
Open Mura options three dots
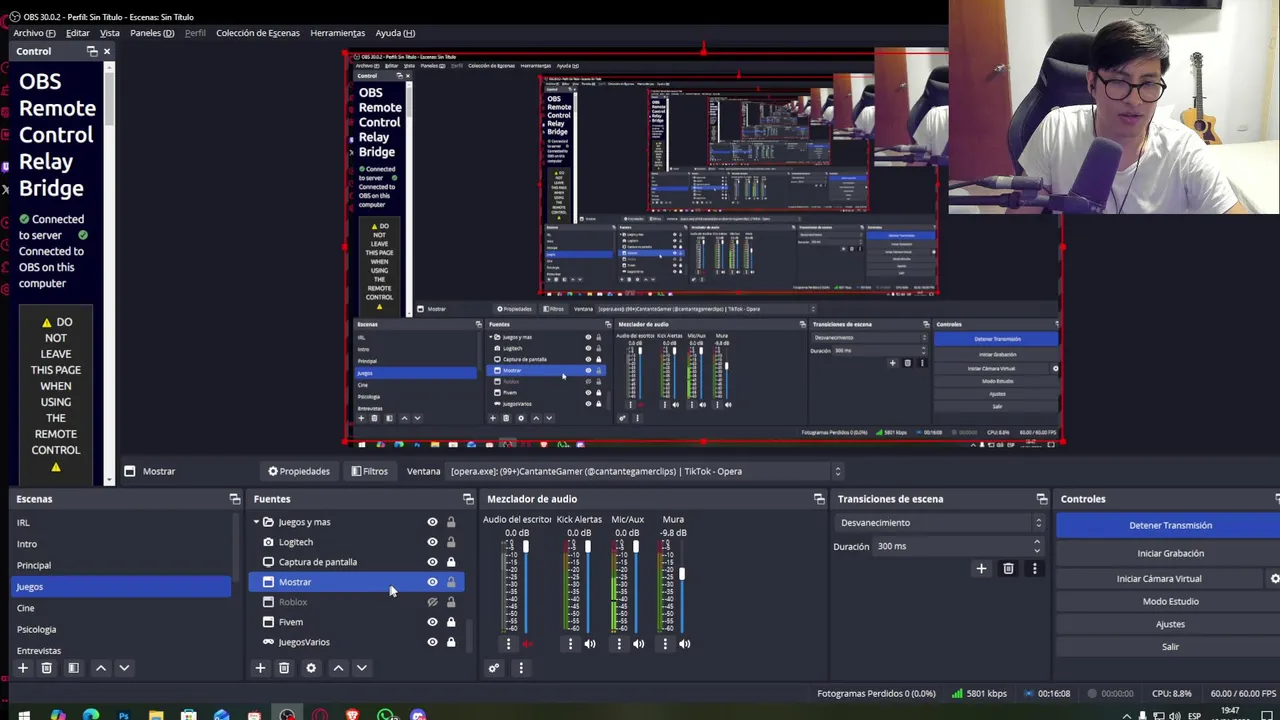(665, 644)
